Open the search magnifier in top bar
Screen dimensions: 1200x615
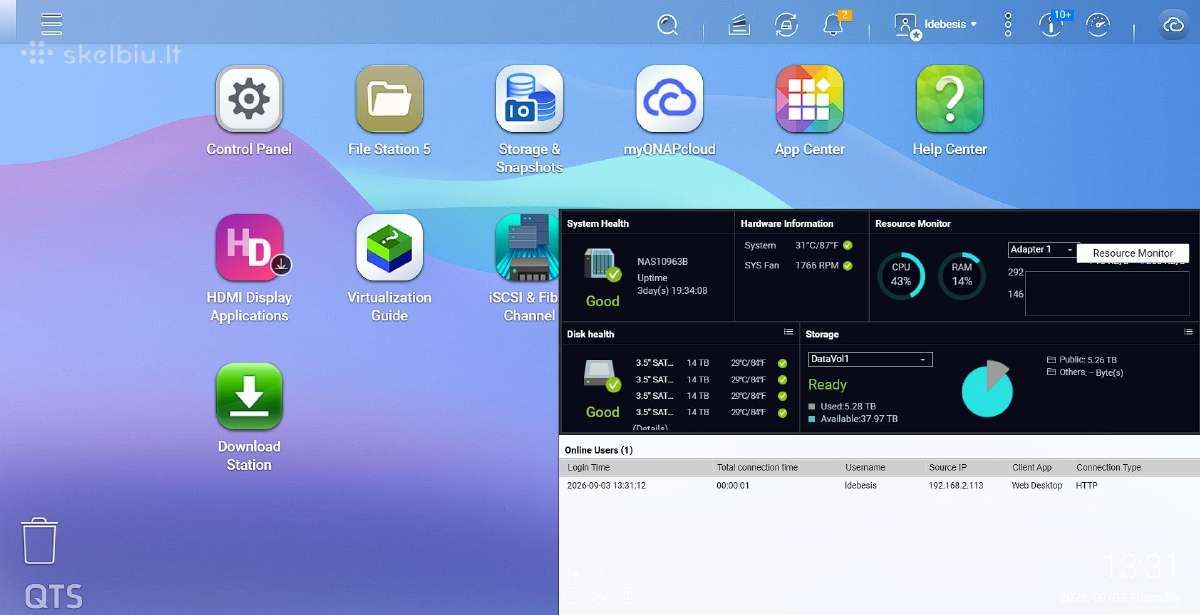tap(668, 25)
